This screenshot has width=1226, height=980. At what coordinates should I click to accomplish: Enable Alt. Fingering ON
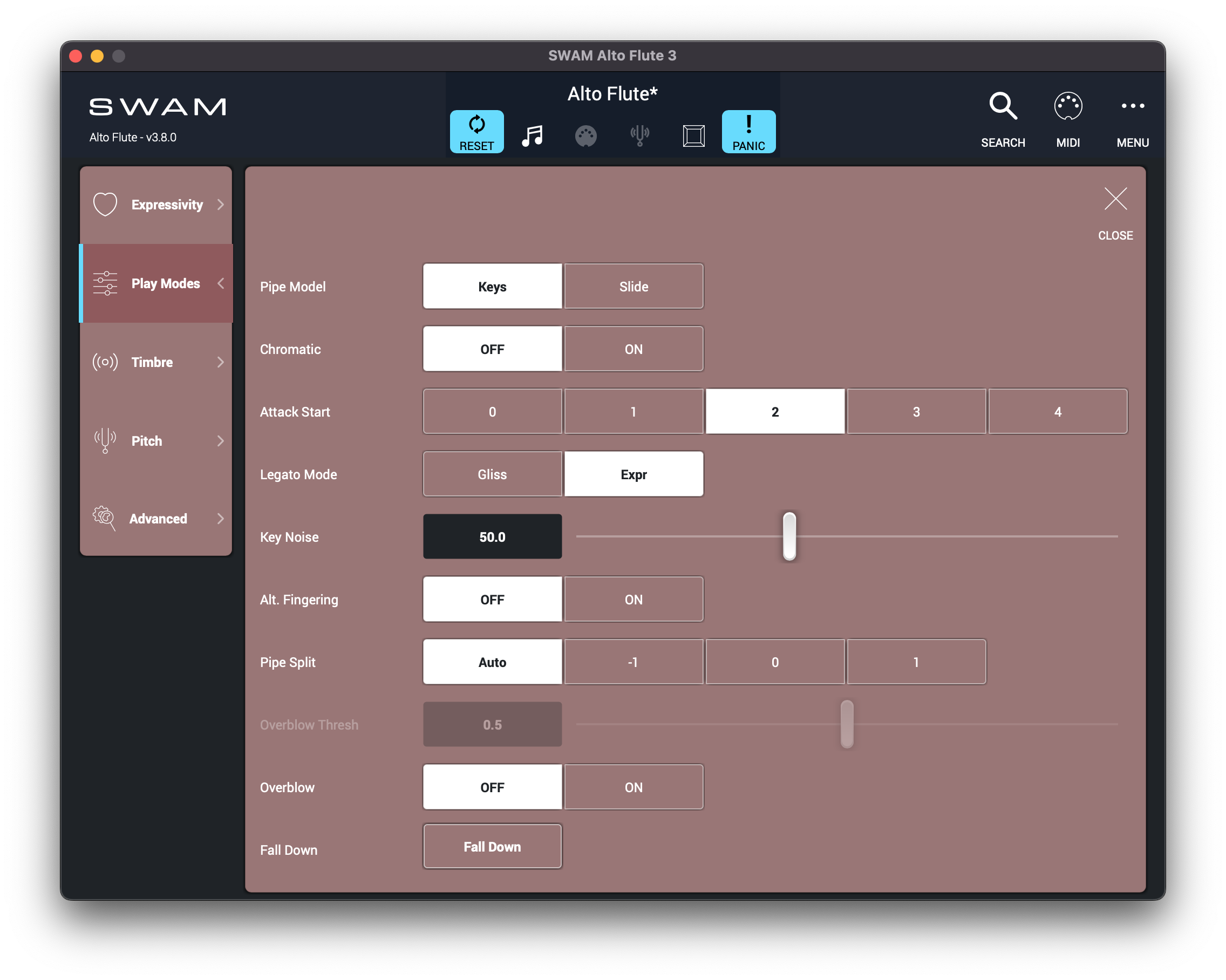[x=634, y=600]
